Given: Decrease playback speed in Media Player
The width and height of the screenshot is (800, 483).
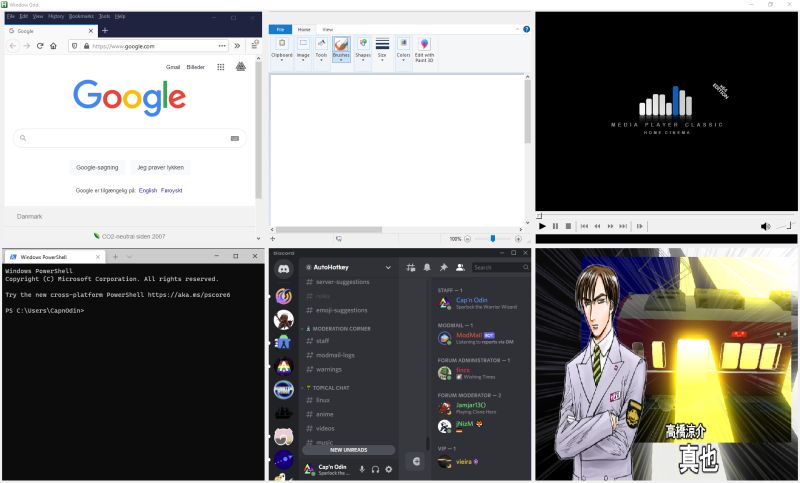Looking at the screenshot, I should (597, 226).
